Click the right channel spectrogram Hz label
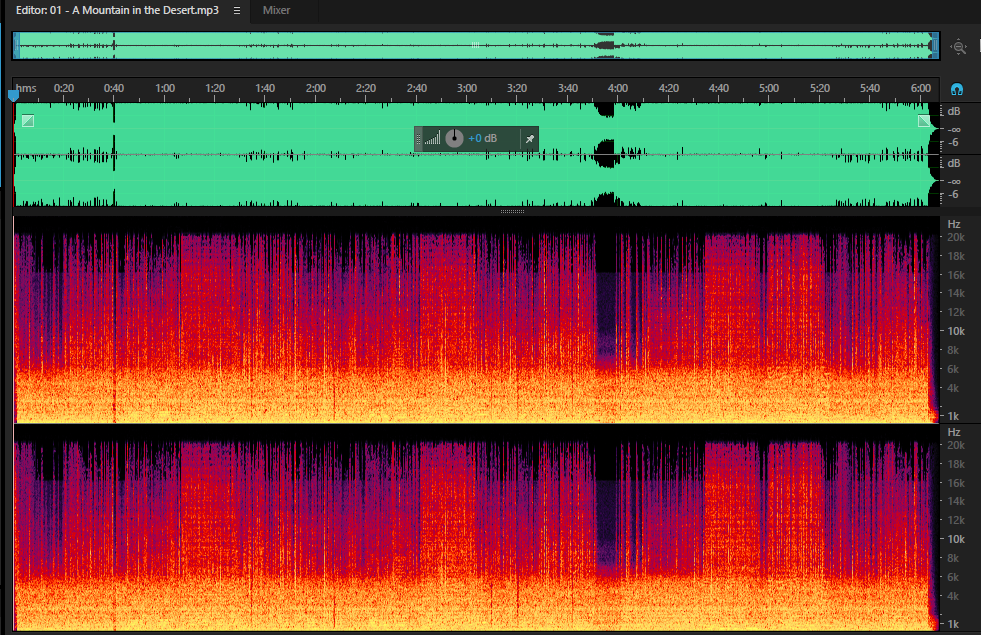 (953, 432)
